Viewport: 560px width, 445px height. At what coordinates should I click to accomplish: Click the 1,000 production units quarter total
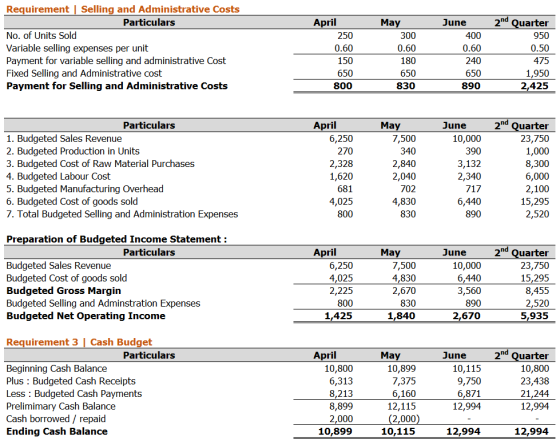click(x=537, y=151)
